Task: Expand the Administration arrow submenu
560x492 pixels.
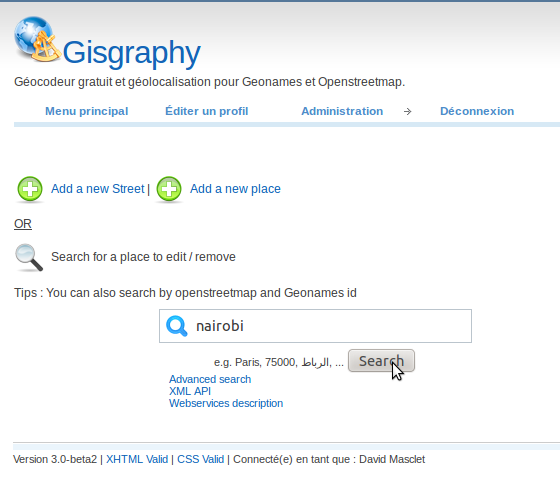Action: pyautogui.click(x=408, y=112)
